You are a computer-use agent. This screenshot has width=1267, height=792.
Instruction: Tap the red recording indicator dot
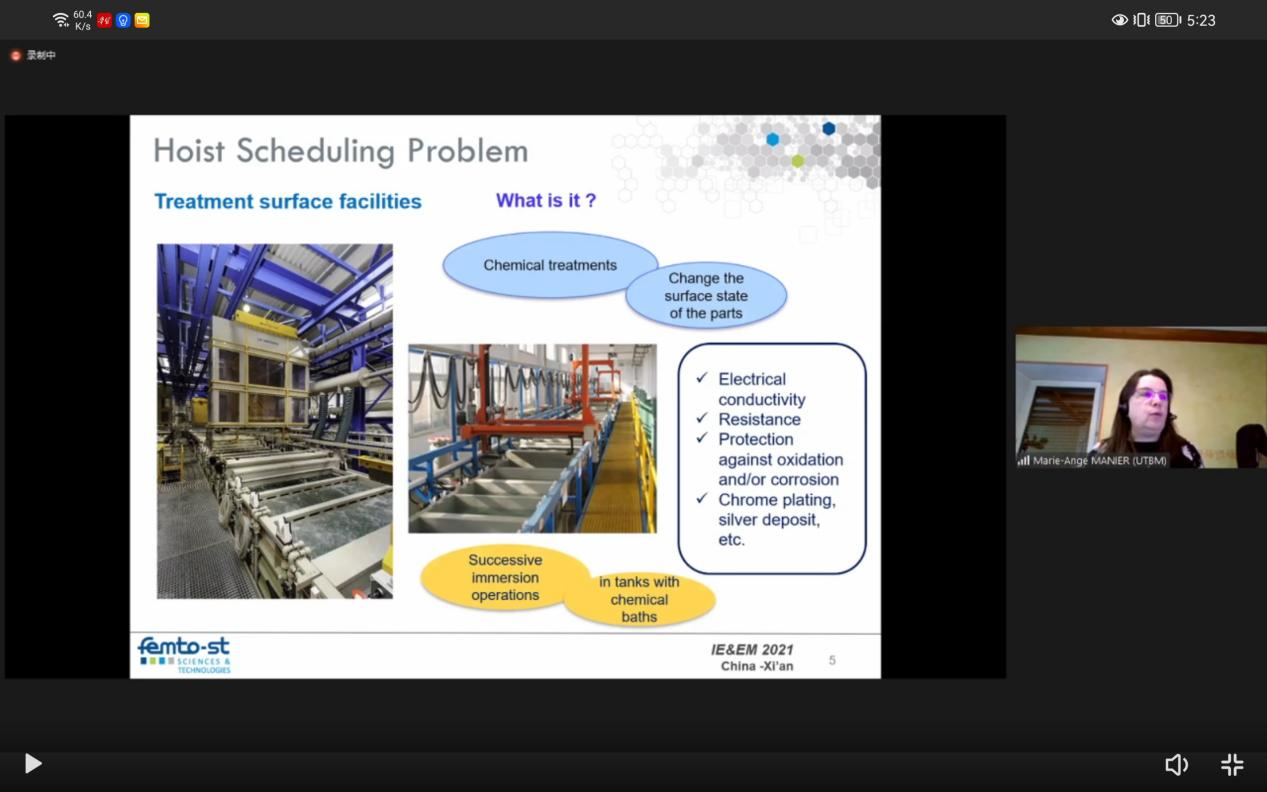point(16,56)
